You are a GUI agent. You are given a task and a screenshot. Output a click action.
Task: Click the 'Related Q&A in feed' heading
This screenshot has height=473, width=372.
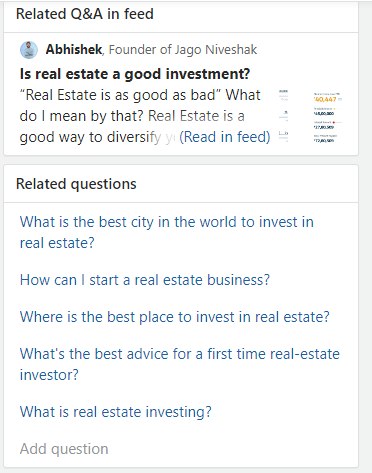(85, 14)
